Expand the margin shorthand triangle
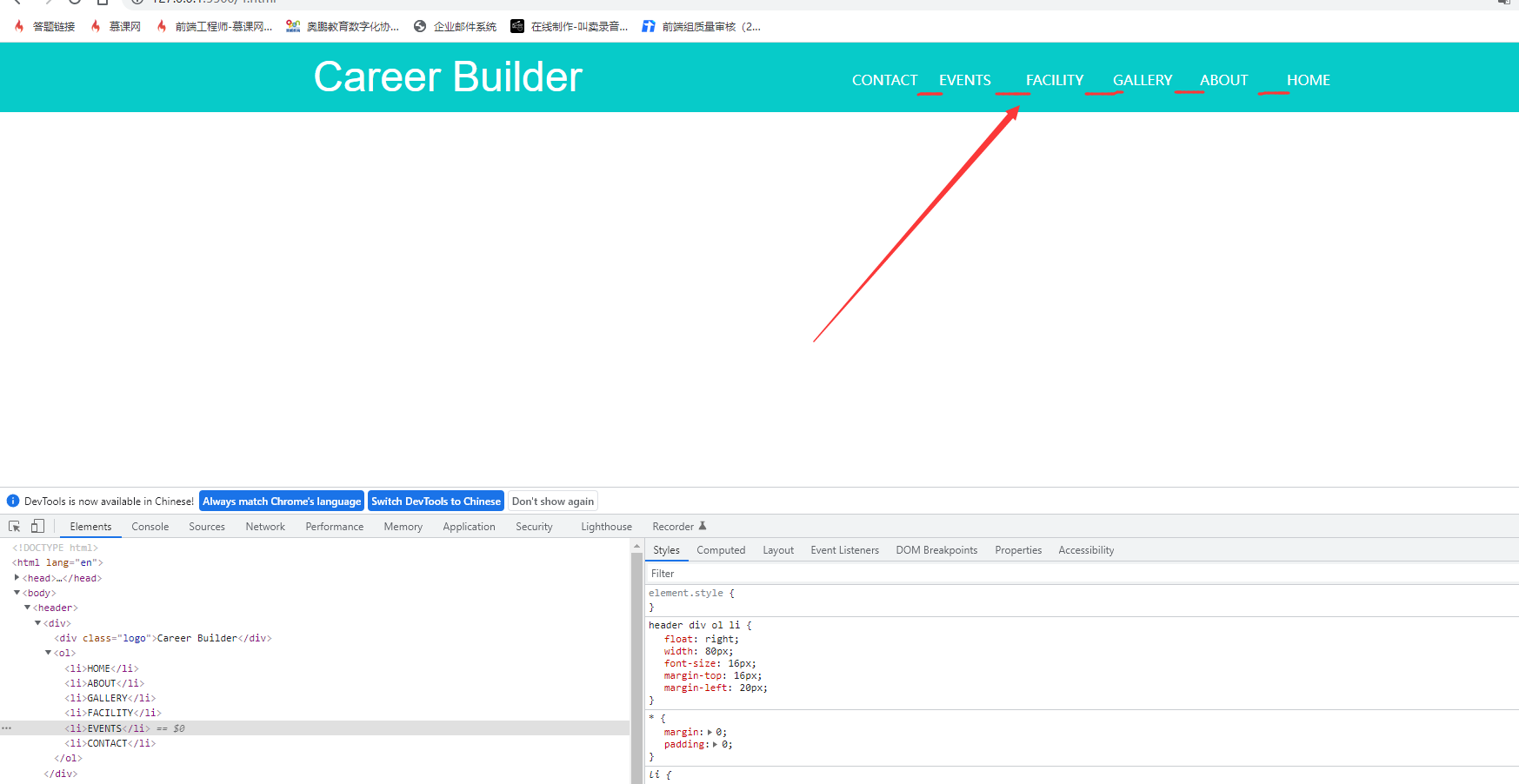This screenshot has height=784, width=1519. click(710, 732)
